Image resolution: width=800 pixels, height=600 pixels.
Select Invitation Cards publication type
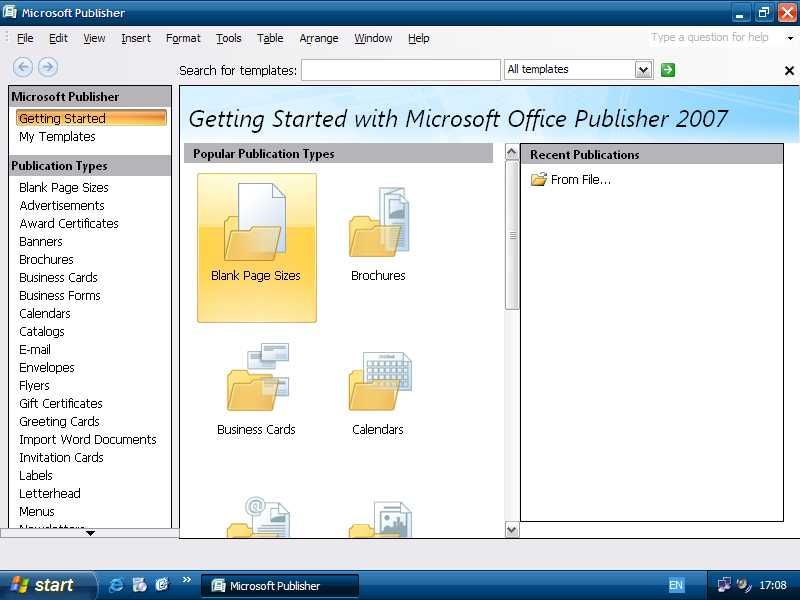[x=61, y=458]
